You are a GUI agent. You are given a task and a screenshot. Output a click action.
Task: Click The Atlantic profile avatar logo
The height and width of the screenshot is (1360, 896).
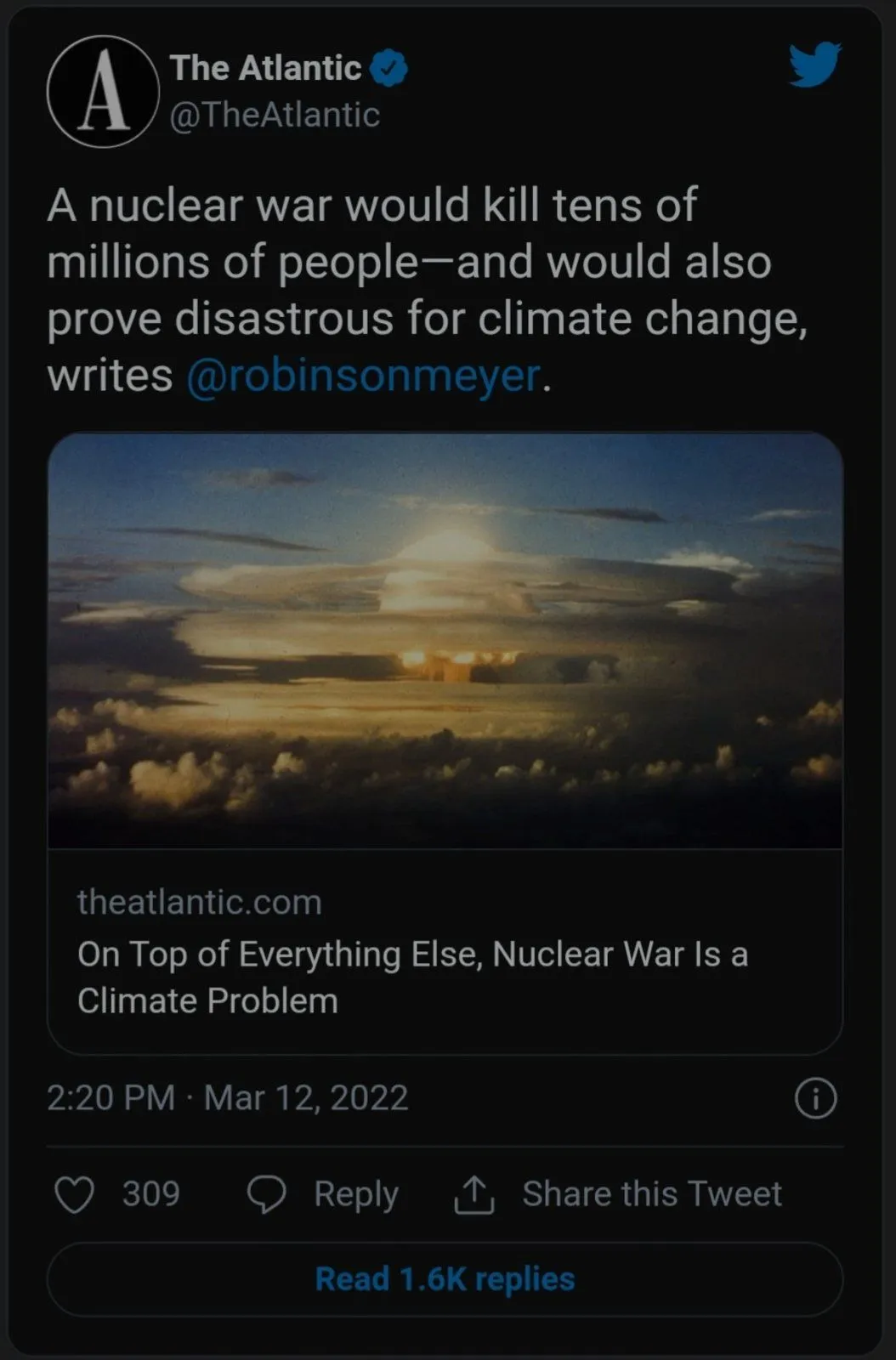pyautogui.click(x=103, y=92)
